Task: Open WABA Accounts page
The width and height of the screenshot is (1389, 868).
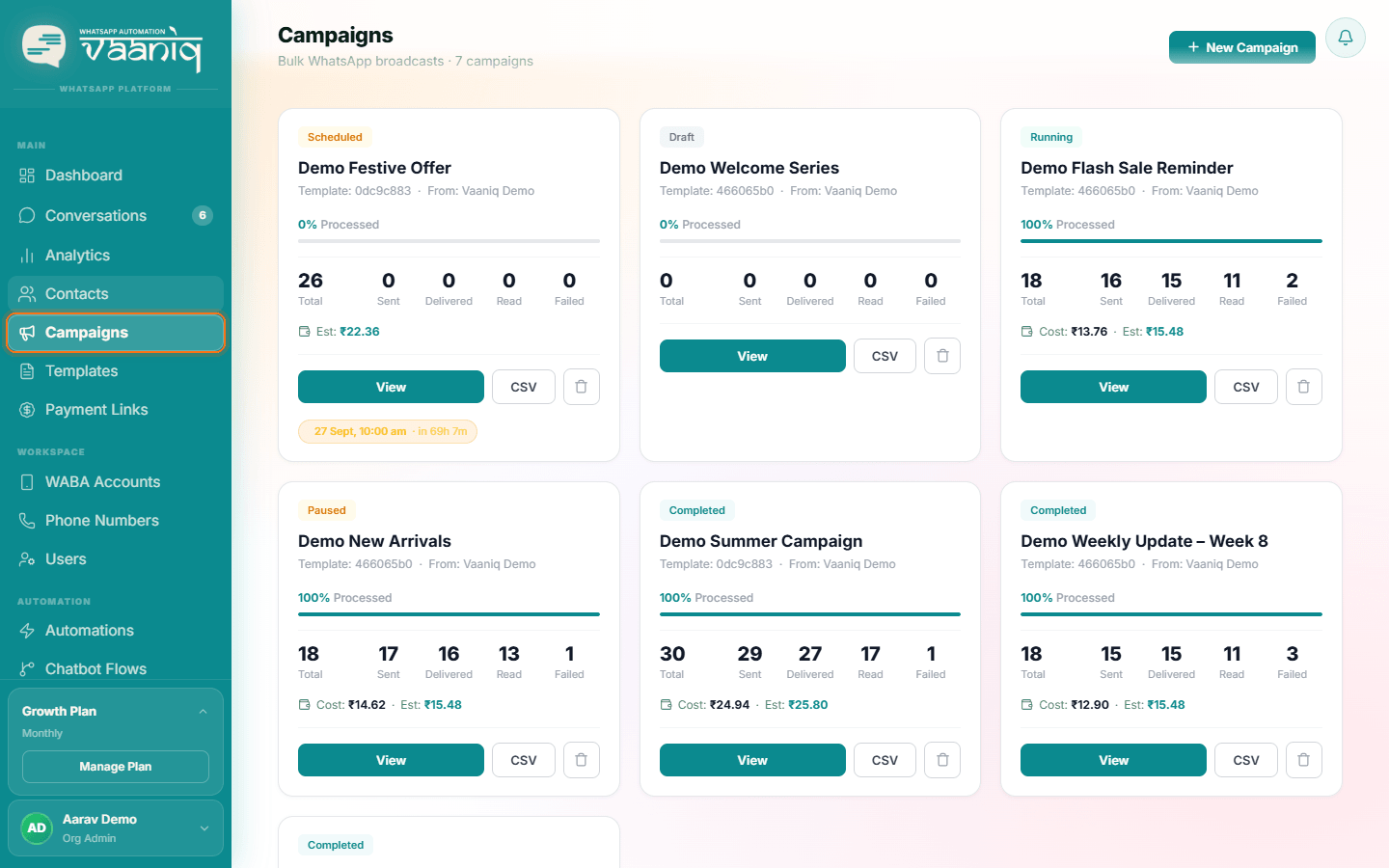Action: pos(116,482)
